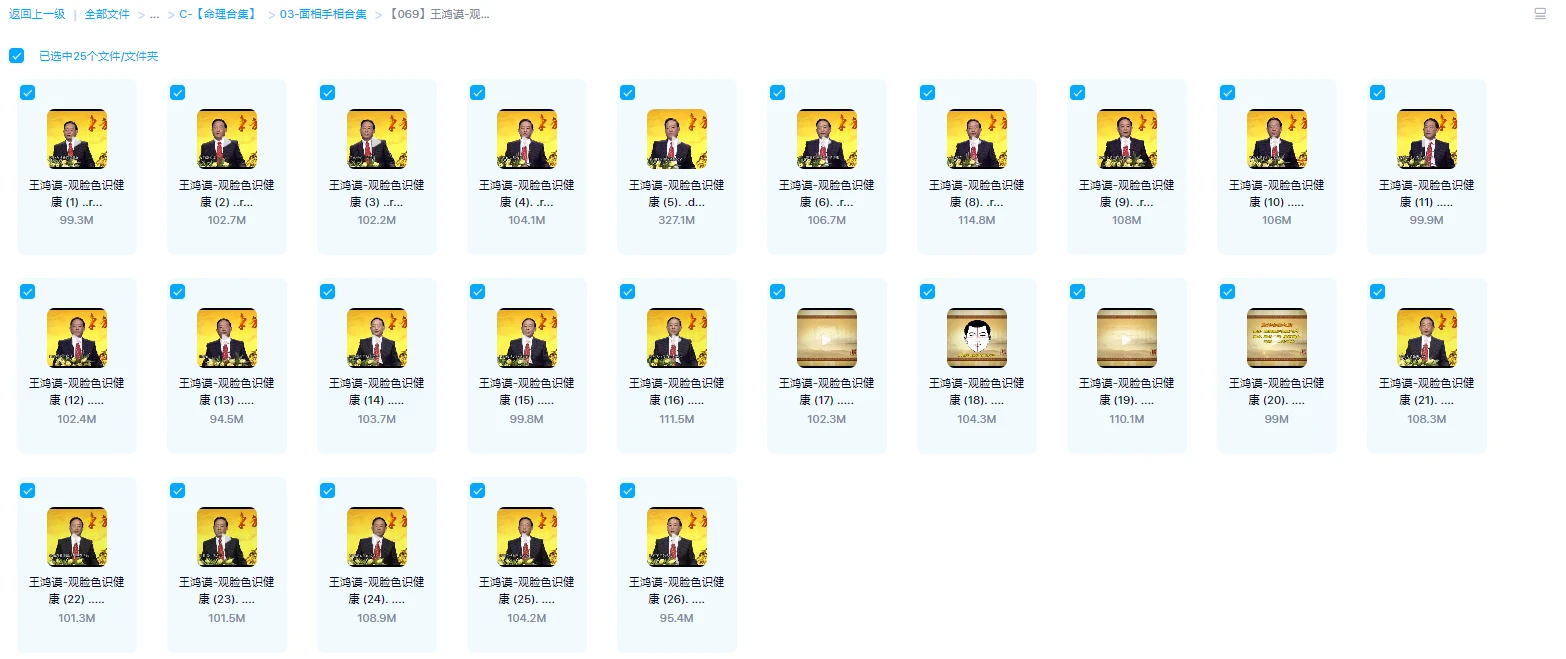Open video thumbnail of 观脸色识健康 (24)
The width and height of the screenshot is (1566, 659).
pos(377,537)
